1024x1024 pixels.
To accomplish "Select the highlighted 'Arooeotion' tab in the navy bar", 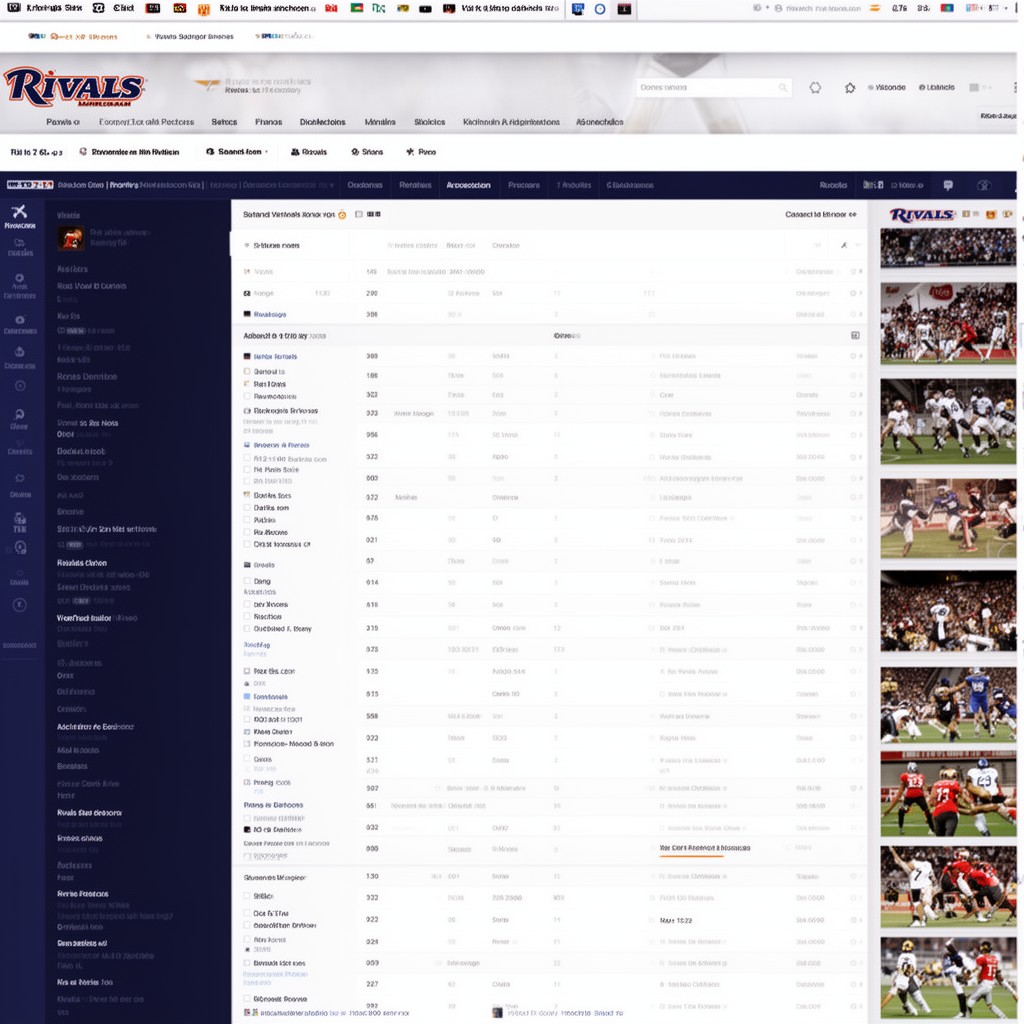I will pos(468,185).
